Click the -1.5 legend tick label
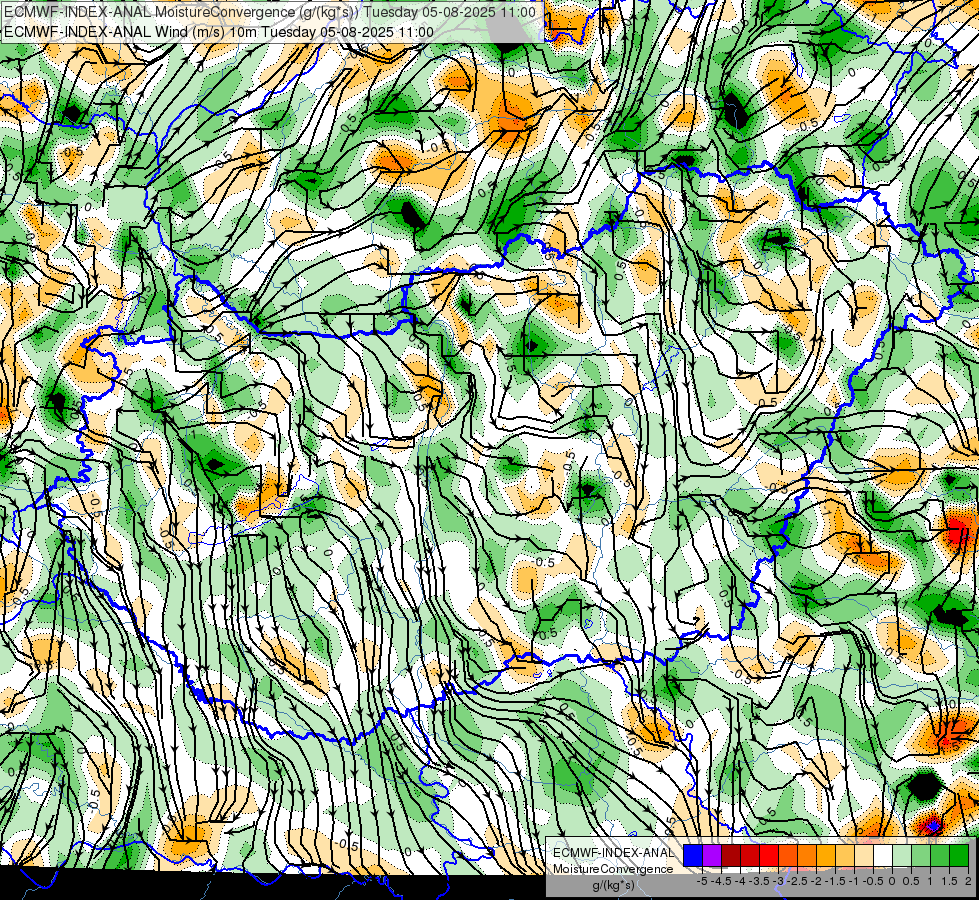This screenshot has height=900, width=979. coord(835,881)
